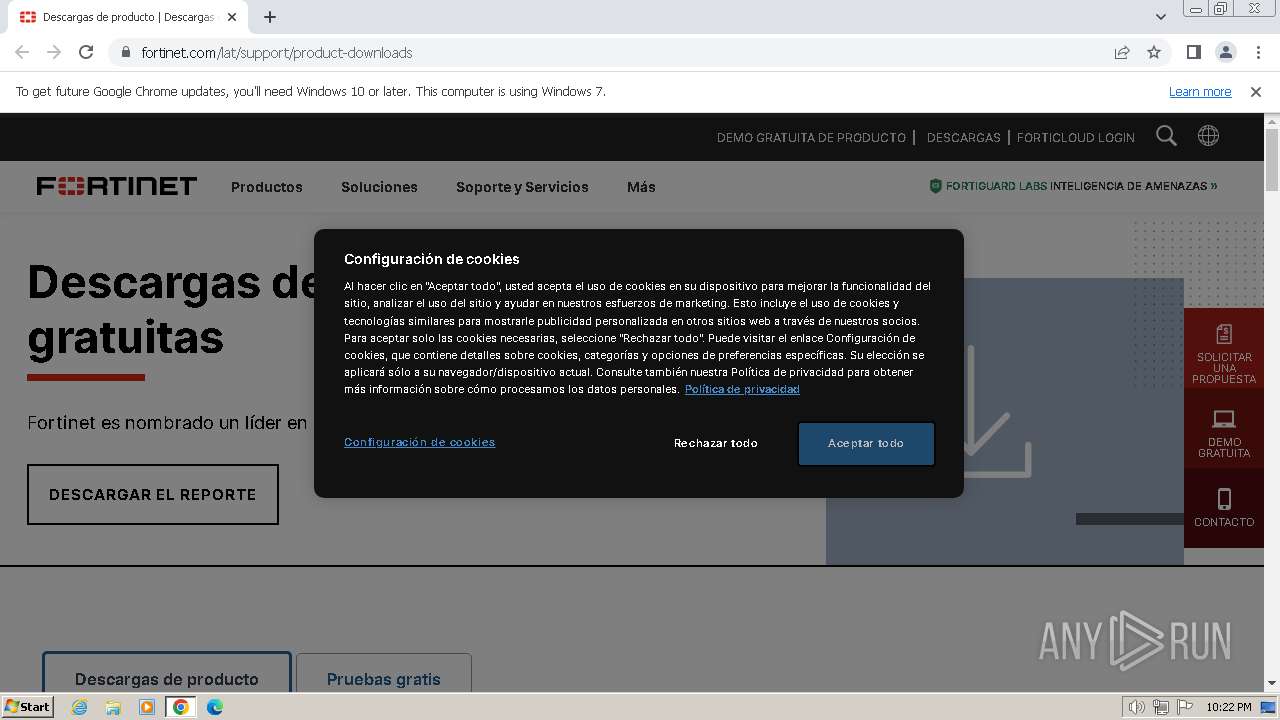Screen dimensions: 1280x720
Task: Close the Descargas de producto tab
Action: click(x=232, y=17)
